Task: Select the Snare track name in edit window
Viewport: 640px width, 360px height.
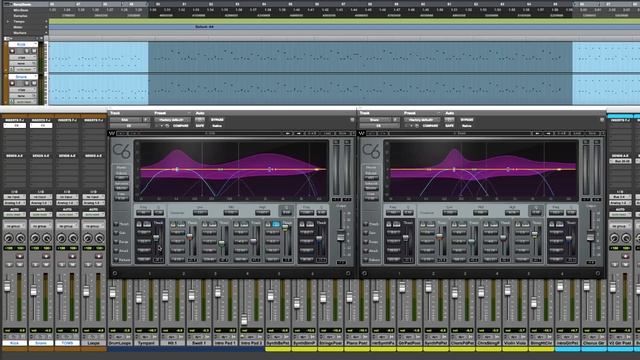Action: pyautogui.click(x=23, y=77)
